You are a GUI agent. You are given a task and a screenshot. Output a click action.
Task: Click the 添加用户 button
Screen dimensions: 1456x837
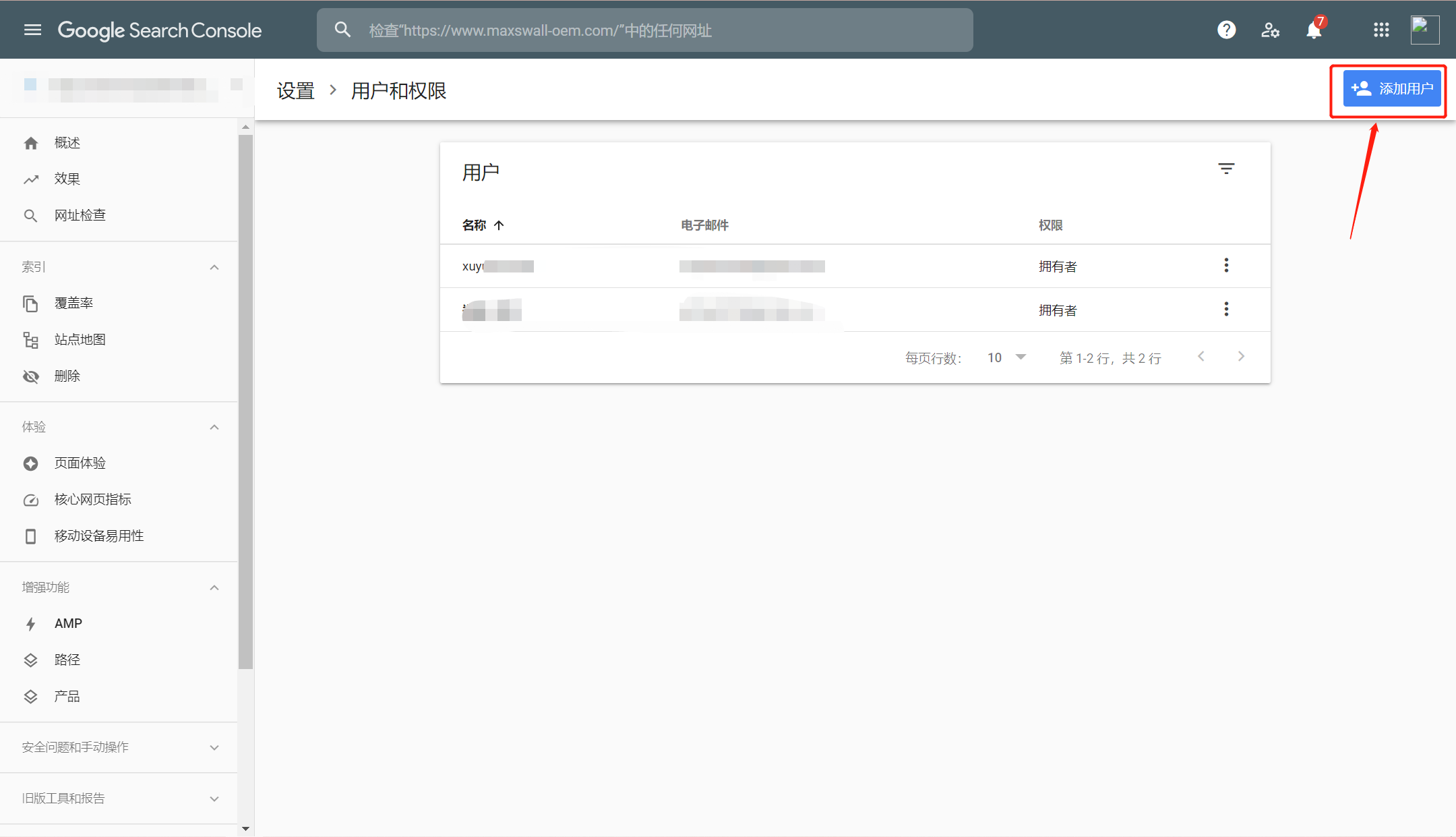[1391, 88]
